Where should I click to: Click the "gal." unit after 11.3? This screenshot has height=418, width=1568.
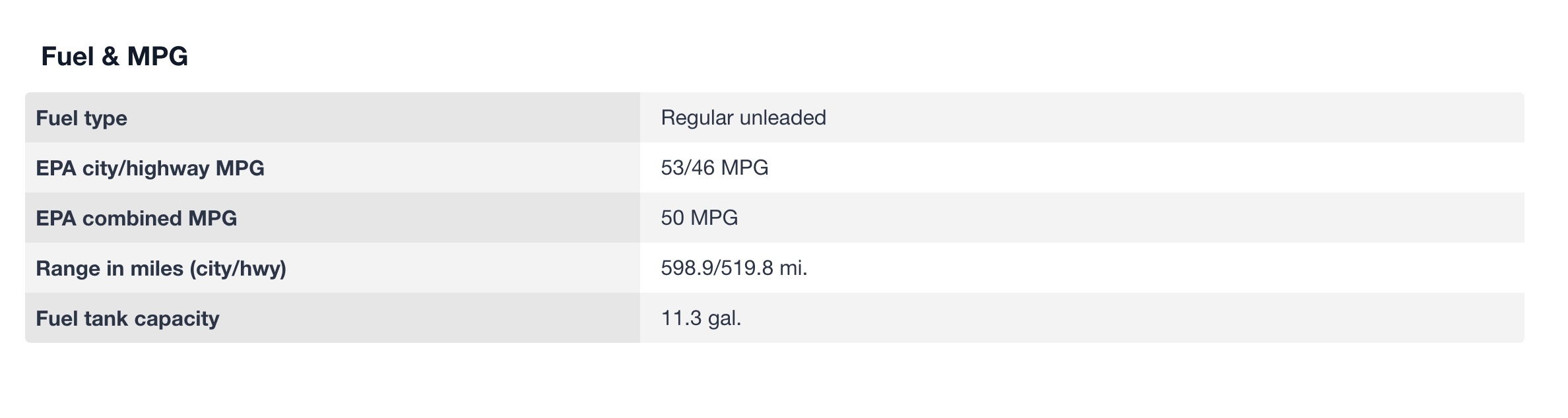pyautogui.click(x=725, y=318)
